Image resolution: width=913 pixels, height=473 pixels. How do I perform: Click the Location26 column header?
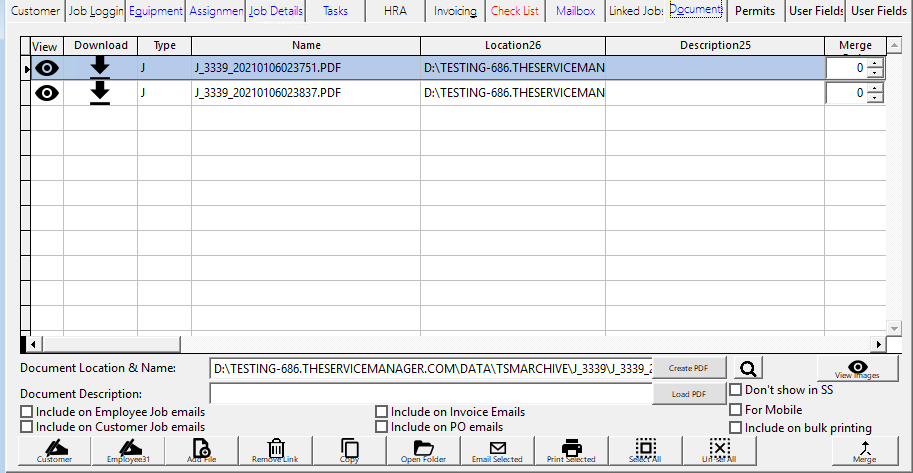[512, 45]
